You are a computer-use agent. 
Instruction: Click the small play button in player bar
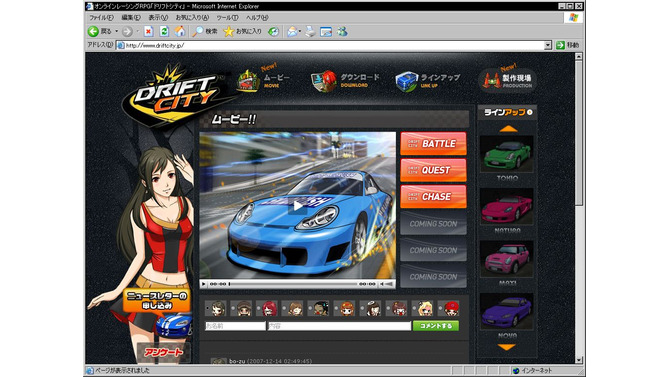[x=204, y=284]
